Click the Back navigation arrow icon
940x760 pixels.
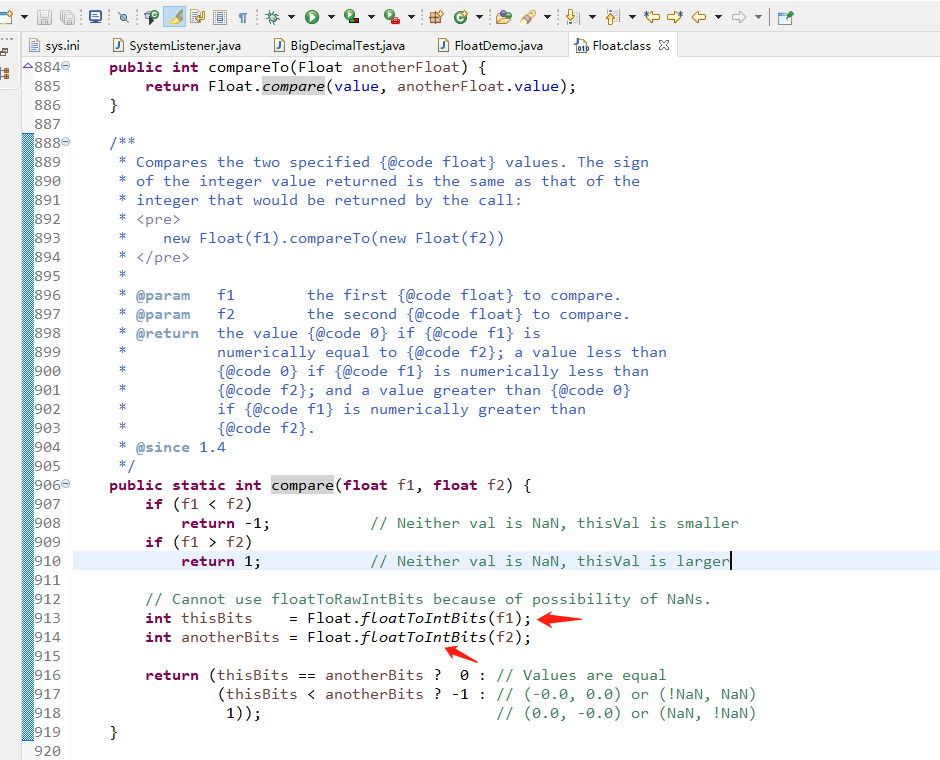(699, 17)
